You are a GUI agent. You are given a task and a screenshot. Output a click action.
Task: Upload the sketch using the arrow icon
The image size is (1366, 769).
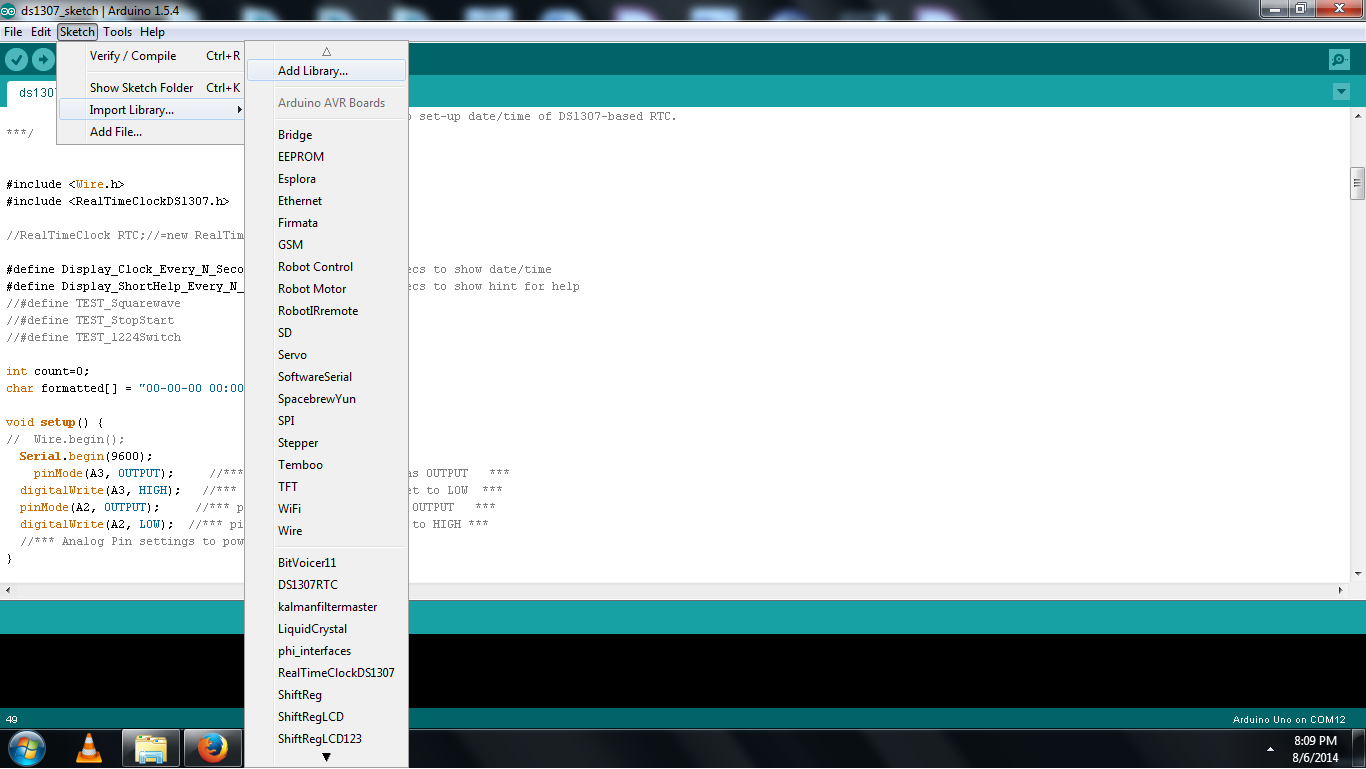(42, 59)
